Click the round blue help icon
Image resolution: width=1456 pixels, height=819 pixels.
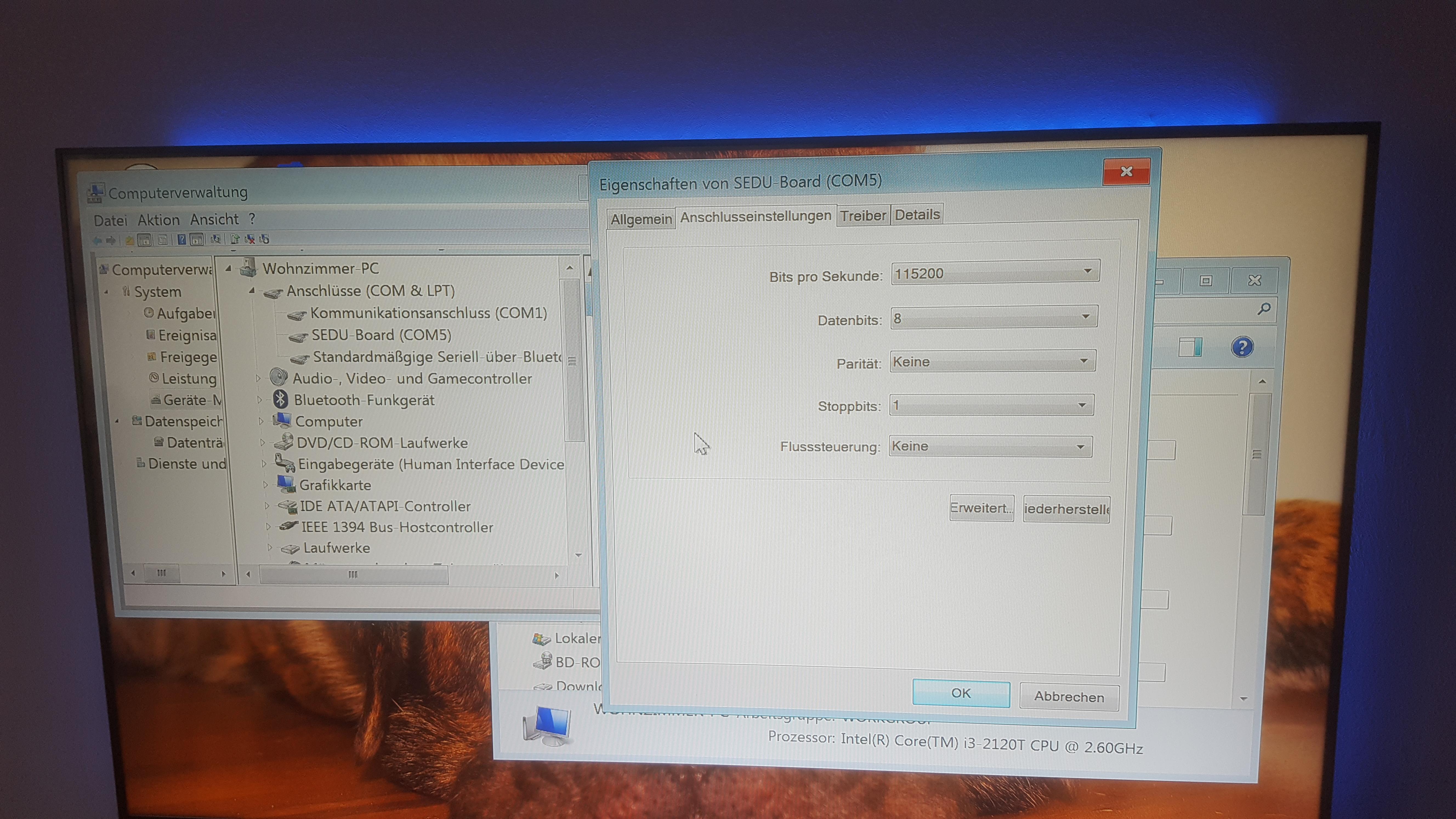tap(1242, 347)
